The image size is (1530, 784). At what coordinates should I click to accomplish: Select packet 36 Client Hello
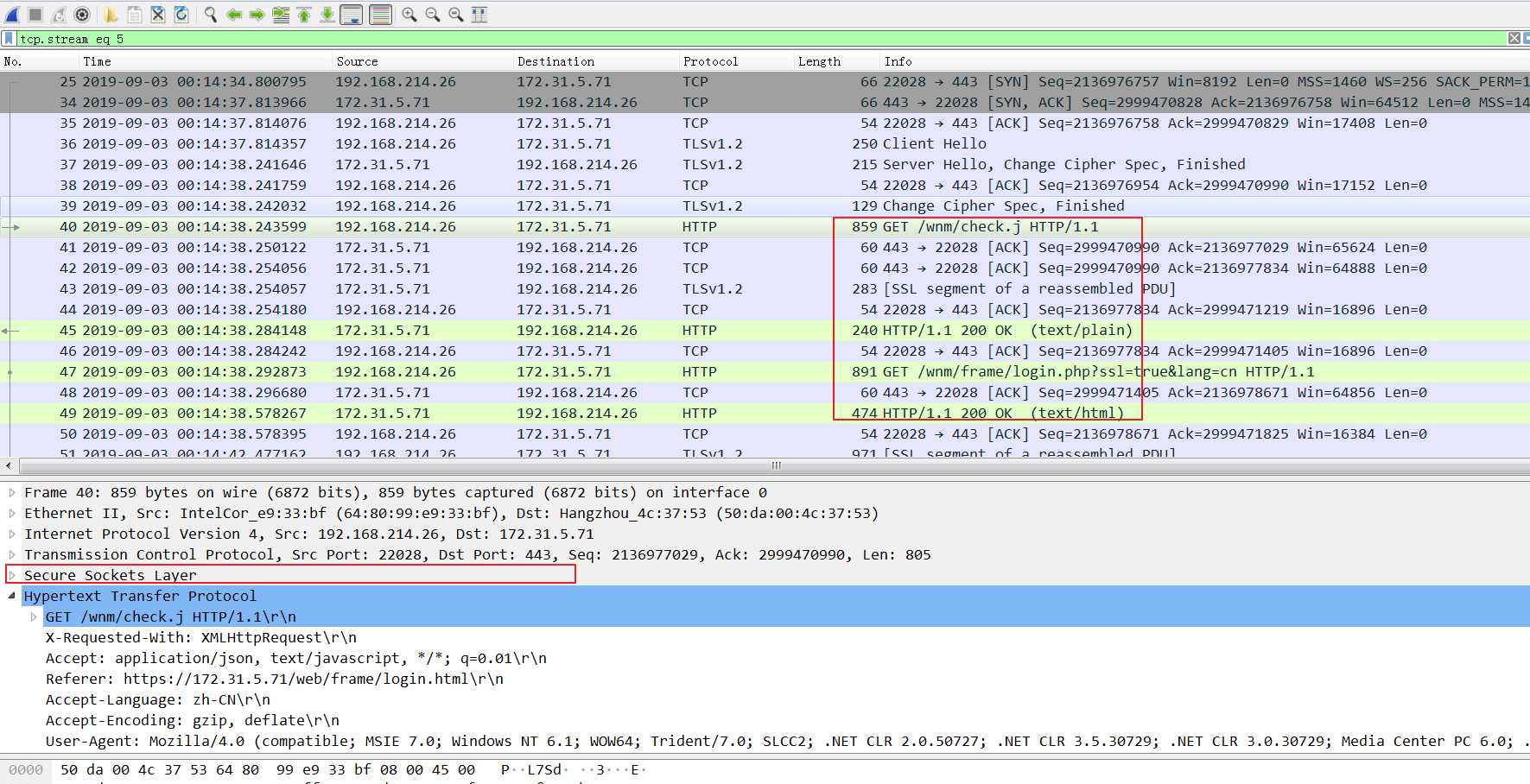tap(765, 143)
